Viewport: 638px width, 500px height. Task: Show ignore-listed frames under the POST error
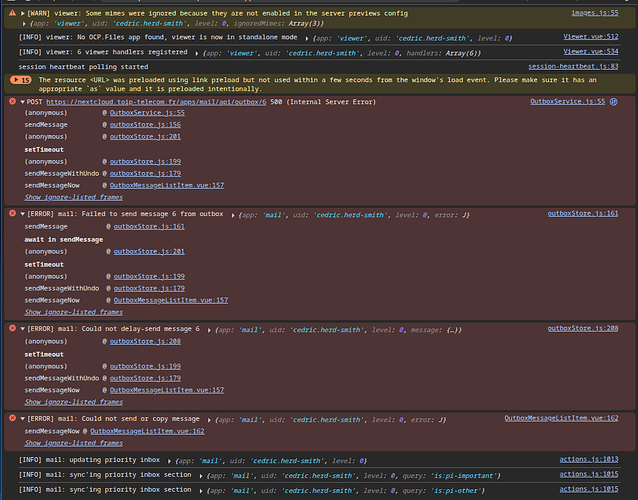click(x=74, y=197)
